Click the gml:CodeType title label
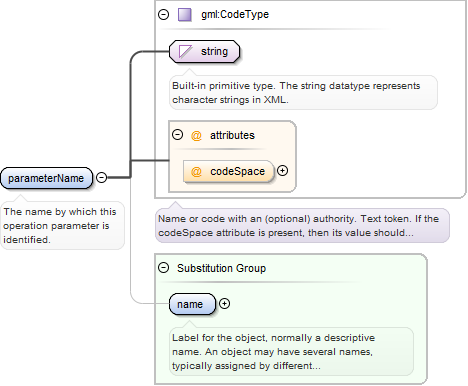Viewport: 468px width, 386px height. [x=235, y=15]
